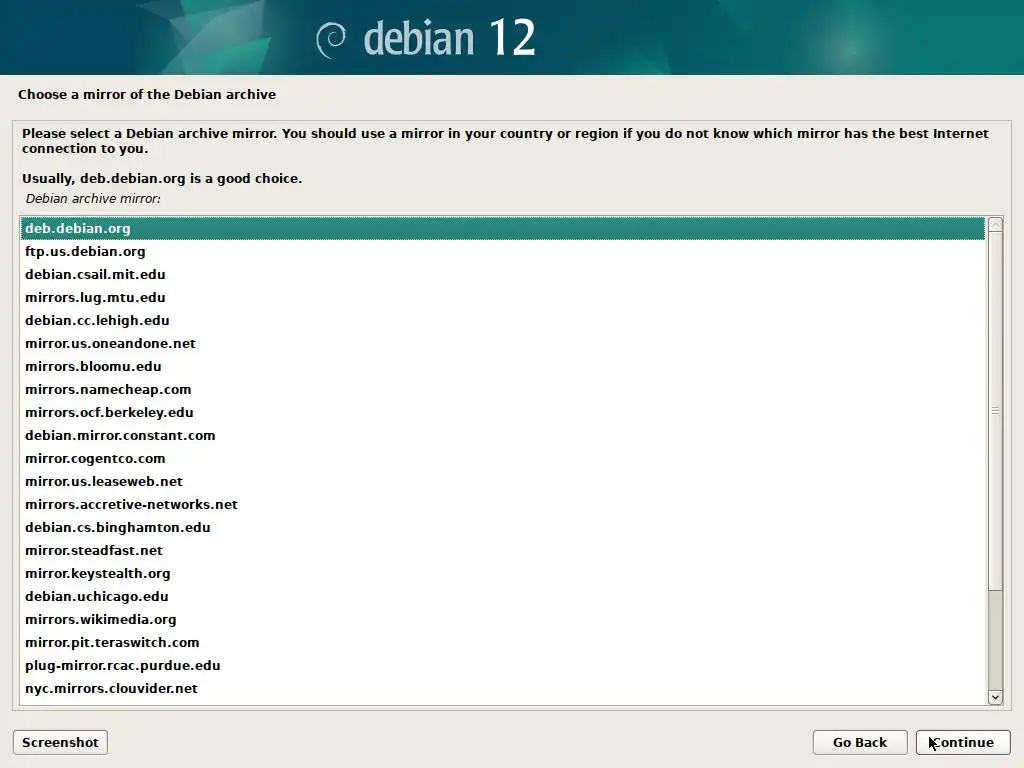Image resolution: width=1024 pixels, height=768 pixels.
Task: Pick mirror.cogentco.com from the list
Action: (x=502, y=458)
